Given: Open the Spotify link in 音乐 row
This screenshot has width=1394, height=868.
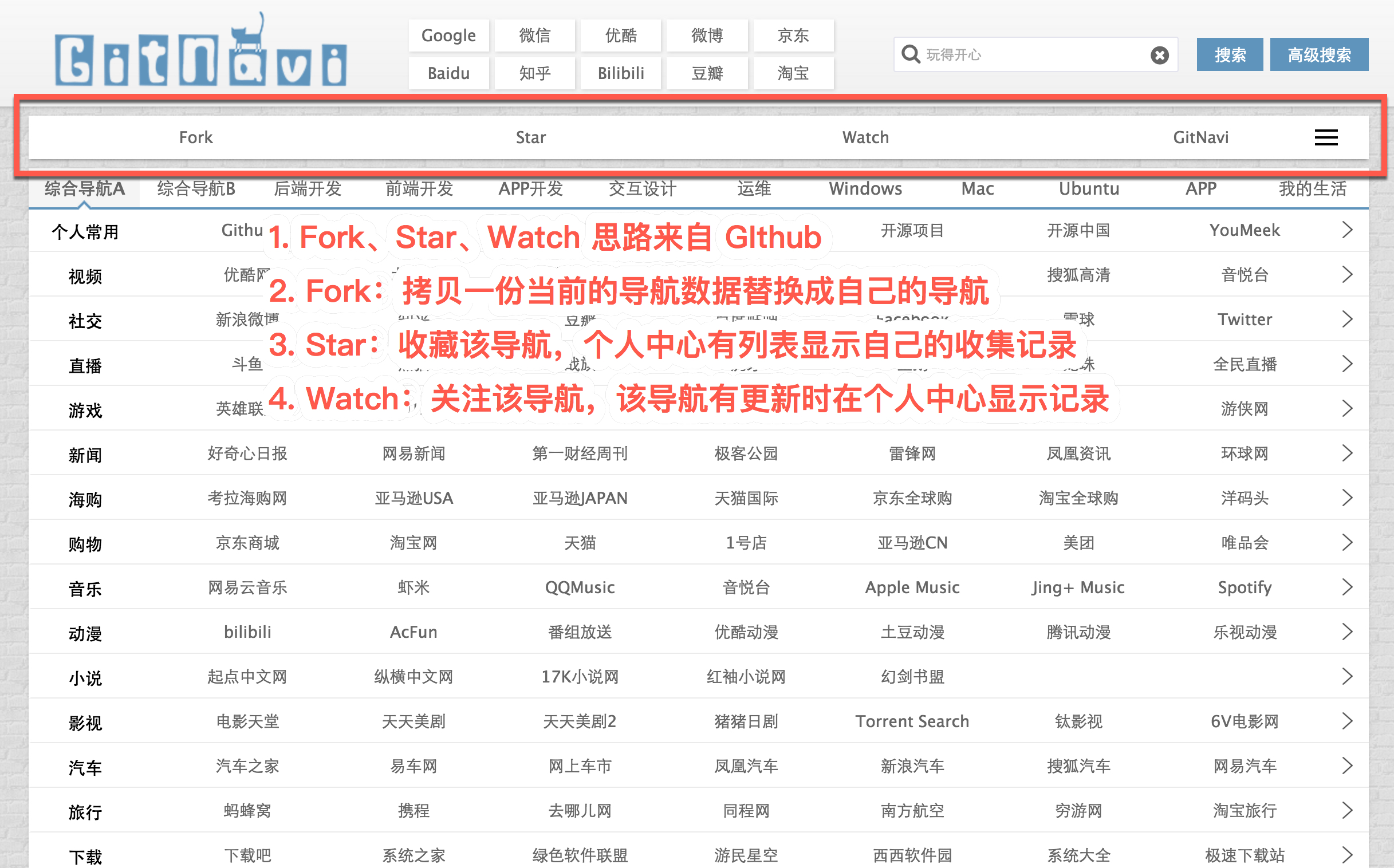Looking at the screenshot, I should pyautogui.click(x=1244, y=587).
